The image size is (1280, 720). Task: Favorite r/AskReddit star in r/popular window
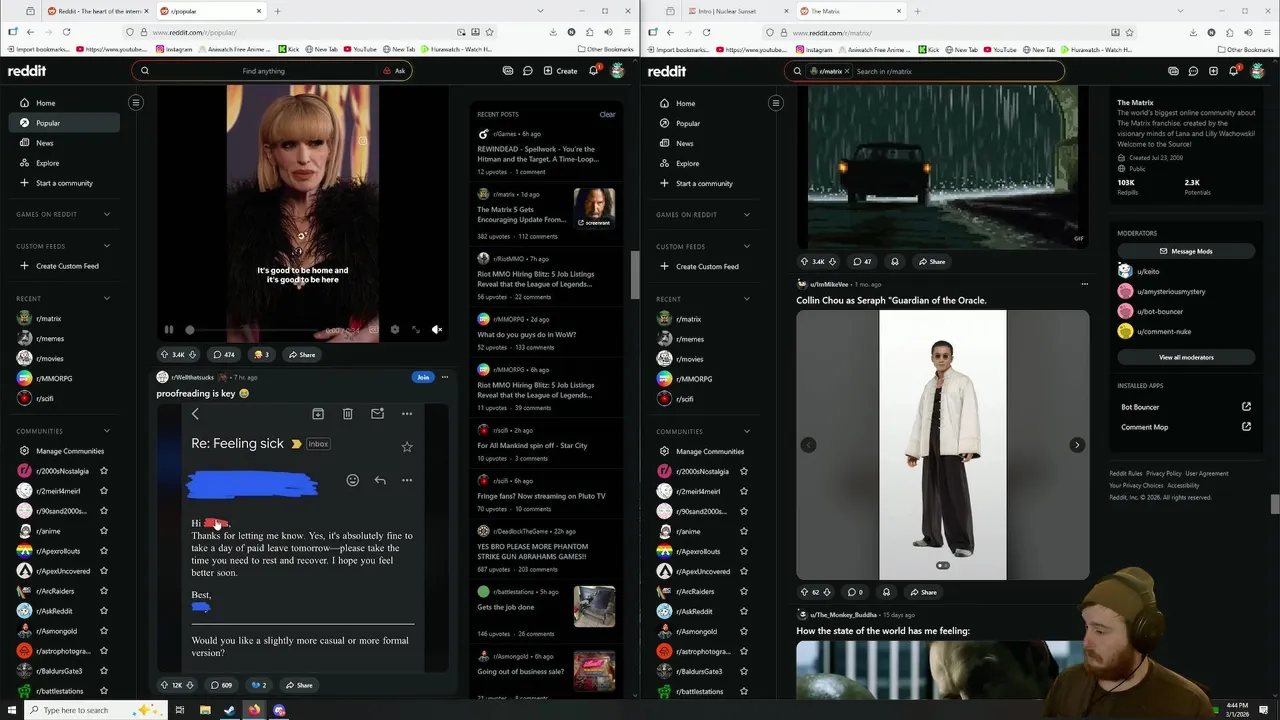(104, 611)
